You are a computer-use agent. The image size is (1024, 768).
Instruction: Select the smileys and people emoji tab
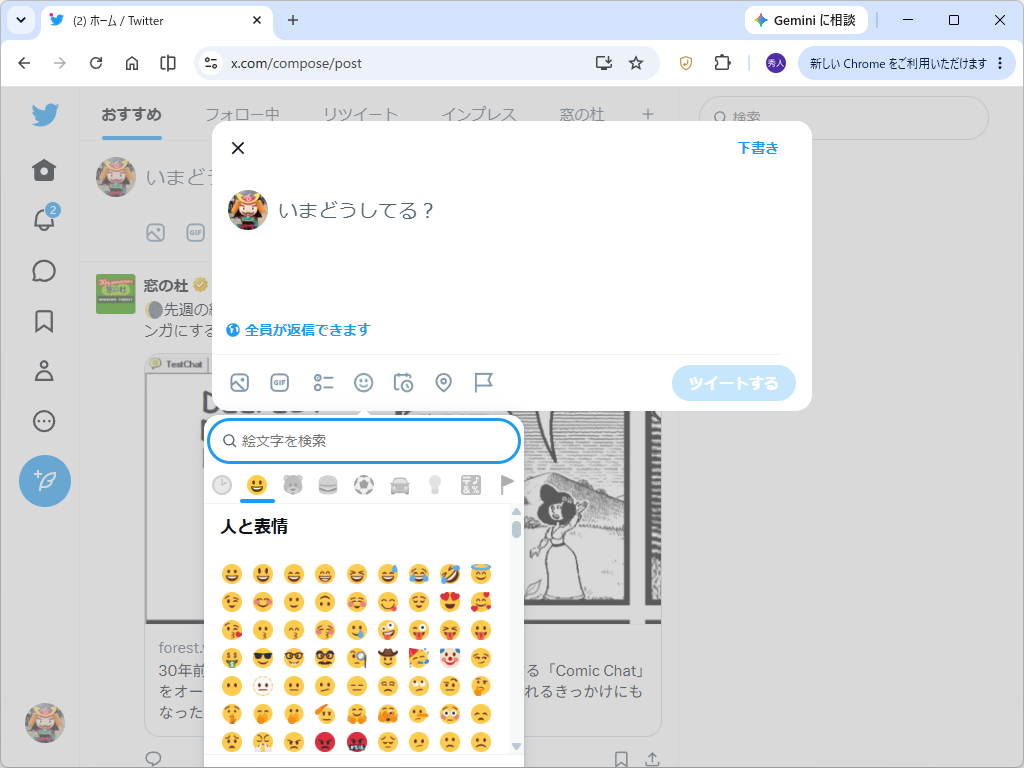tap(257, 485)
